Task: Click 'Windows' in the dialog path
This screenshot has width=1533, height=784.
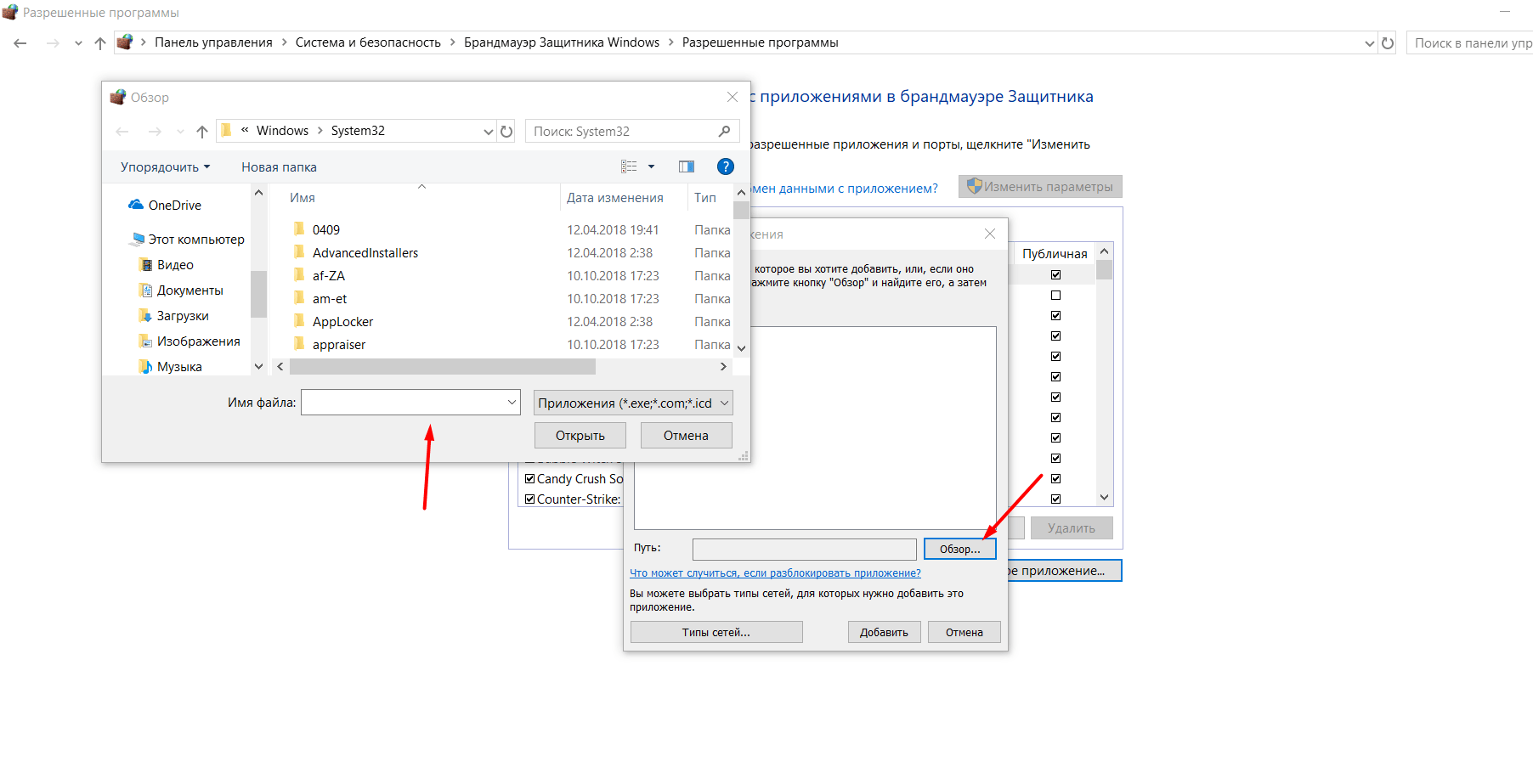Action: click(x=282, y=131)
